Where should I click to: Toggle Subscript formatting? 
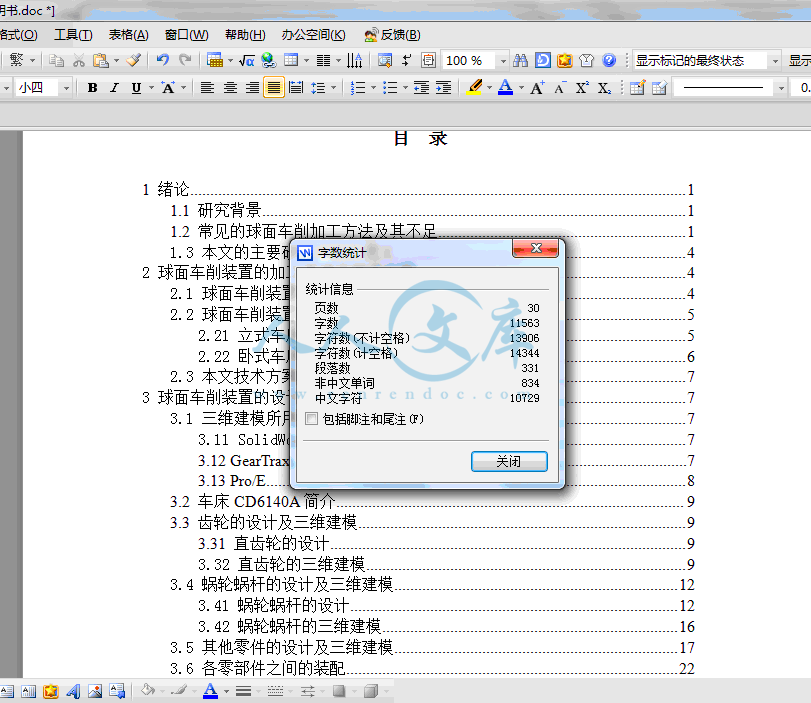(604, 88)
